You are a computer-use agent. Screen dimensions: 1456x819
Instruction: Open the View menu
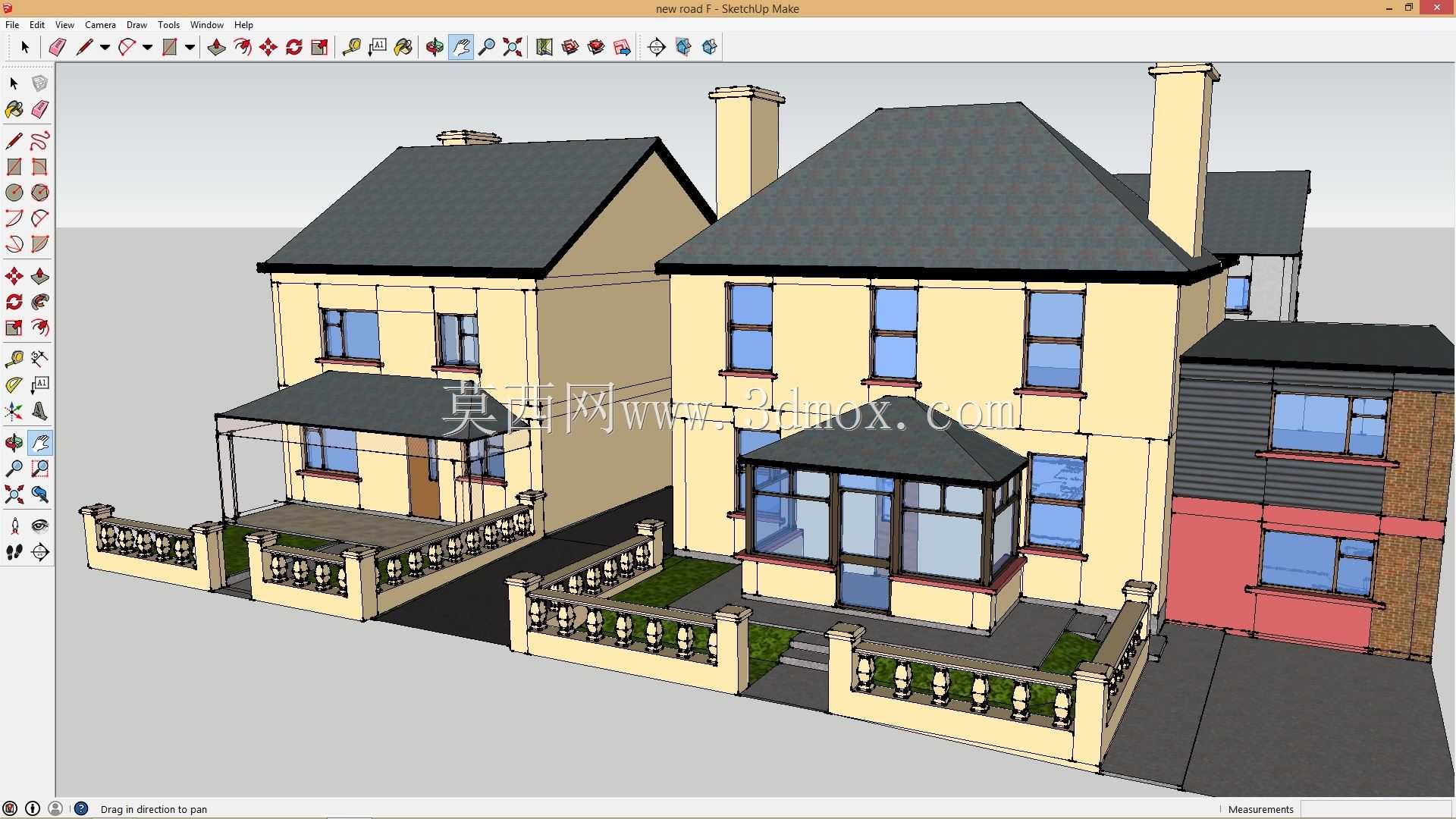64,25
